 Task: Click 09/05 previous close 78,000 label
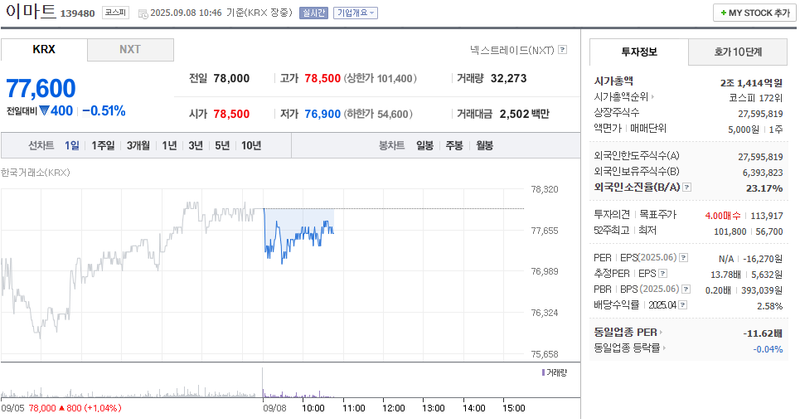(61, 408)
